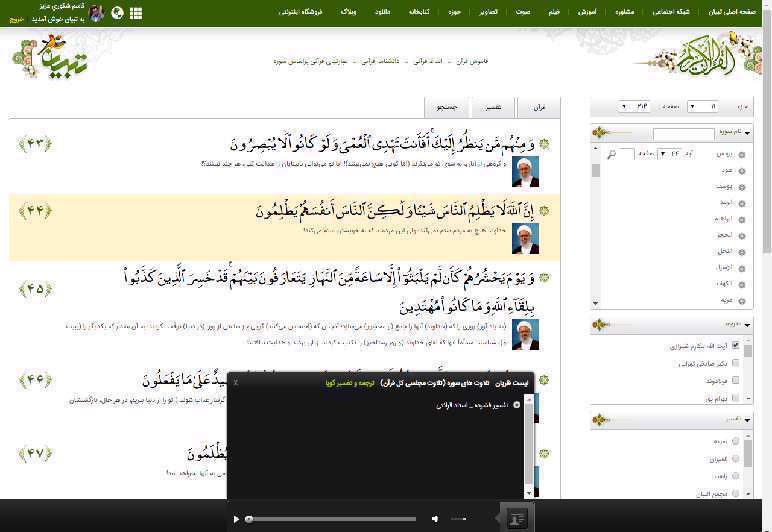The image size is (772, 532).
Task: Mute audio with the speaker icon
Action: (x=435, y=519)
